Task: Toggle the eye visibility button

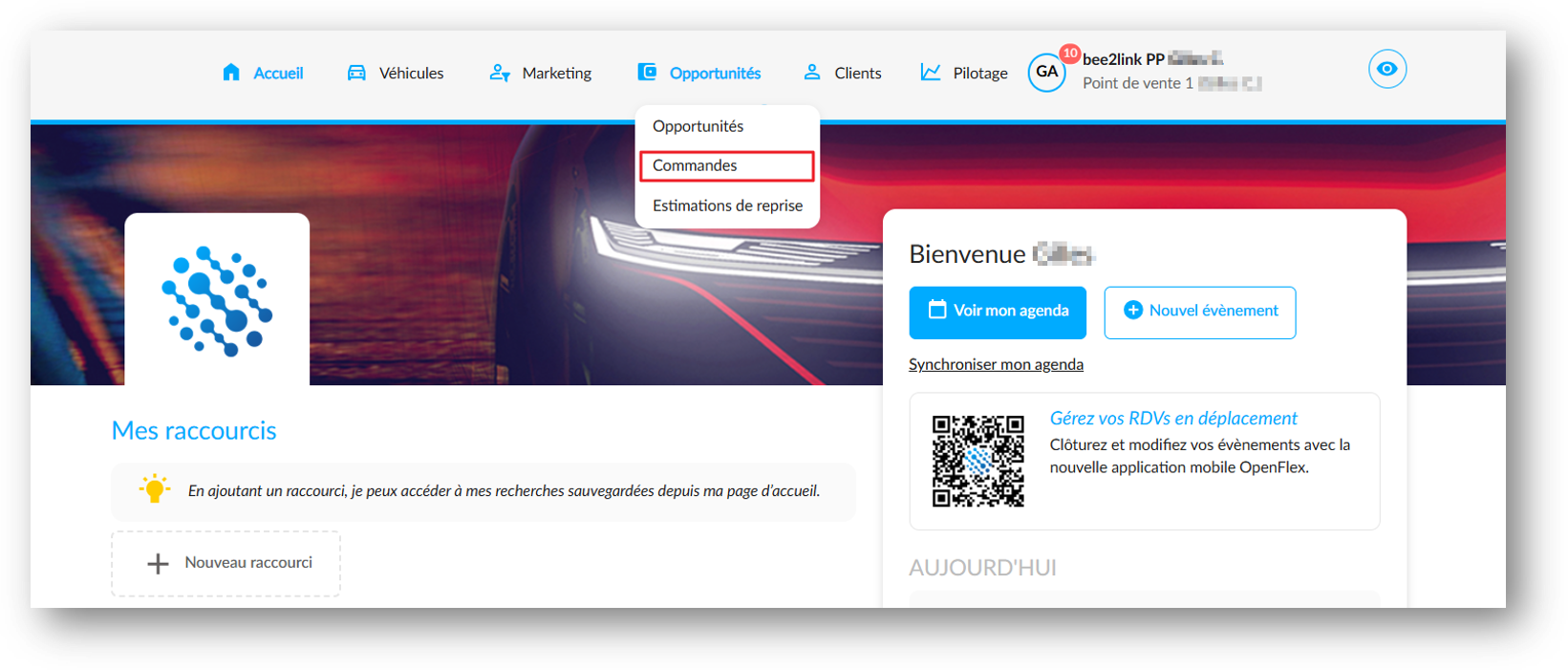Action: (x=1387, y=69)
